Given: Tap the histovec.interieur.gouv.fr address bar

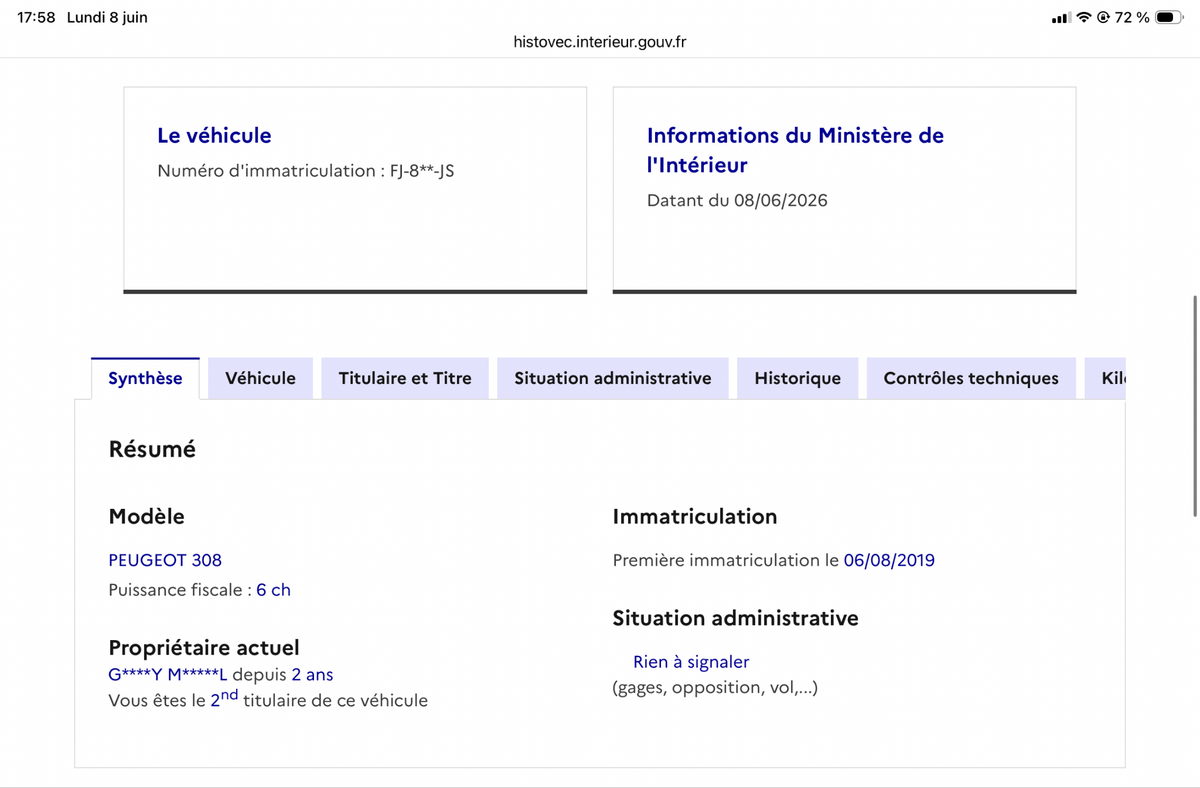Looking at the screenshot, I should click(600, 42).
